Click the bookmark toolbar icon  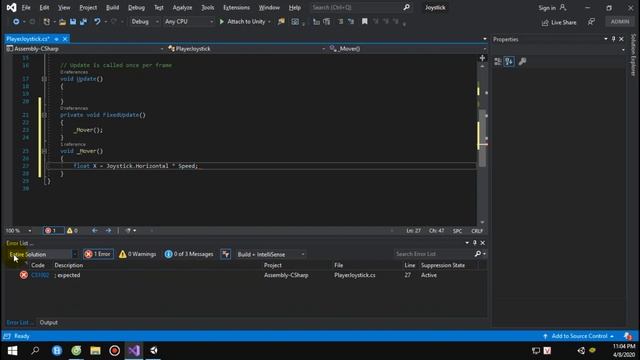tap(364, 22)
